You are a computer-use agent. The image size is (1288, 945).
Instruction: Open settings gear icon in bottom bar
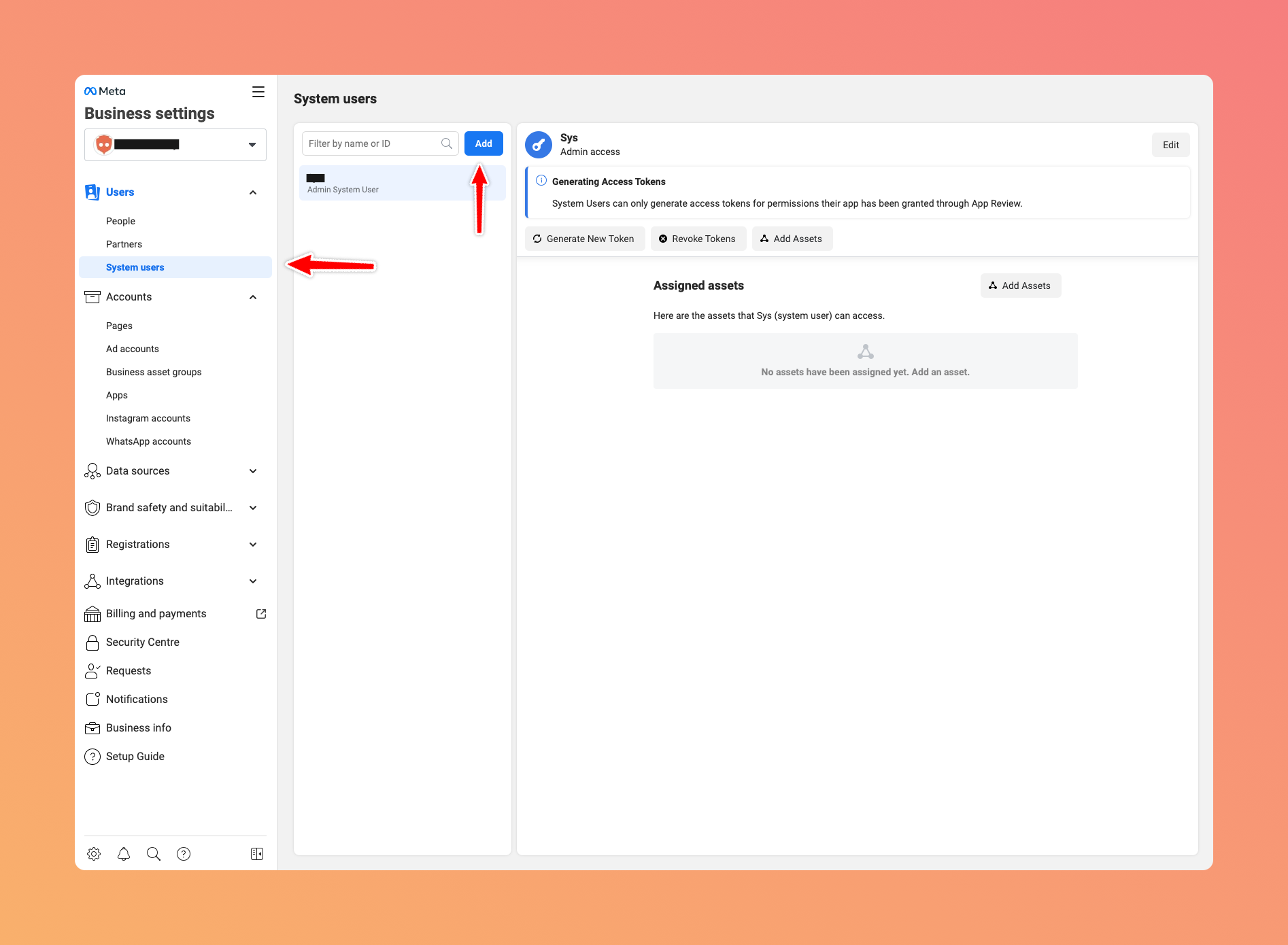94,854
